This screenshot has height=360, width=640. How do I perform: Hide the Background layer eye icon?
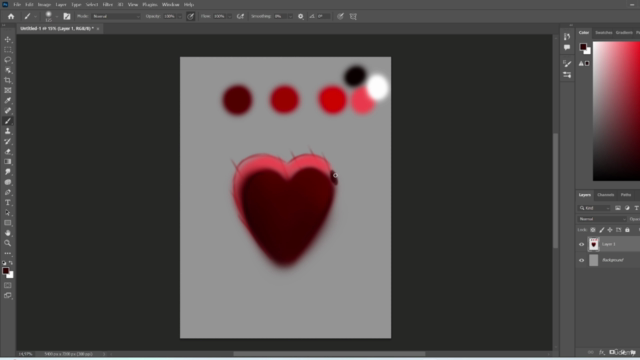pos(582,260)
